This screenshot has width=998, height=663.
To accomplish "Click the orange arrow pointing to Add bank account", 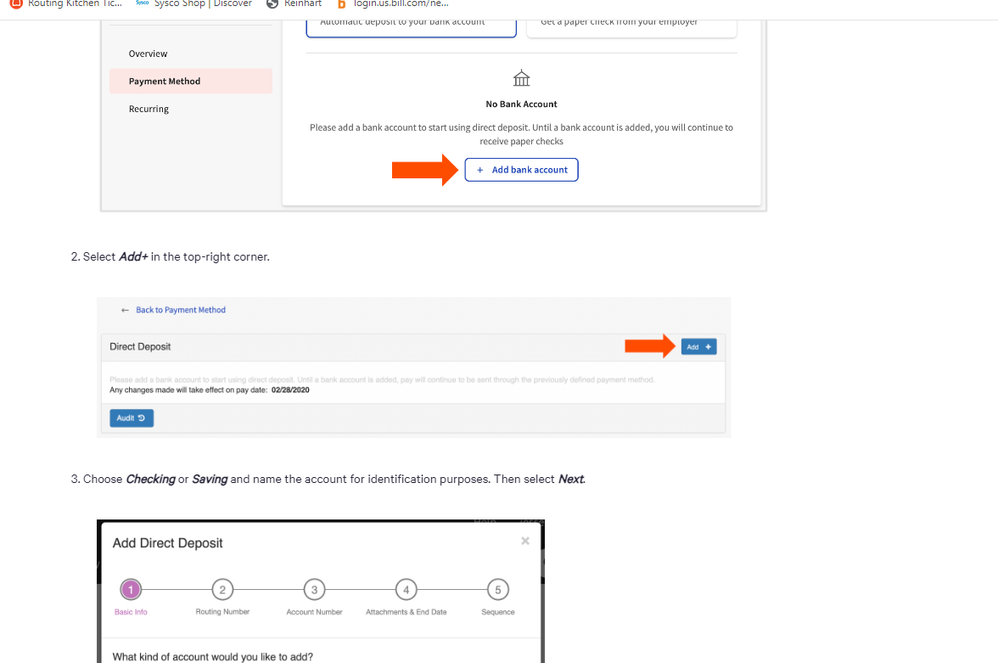I will pos(424,170).
